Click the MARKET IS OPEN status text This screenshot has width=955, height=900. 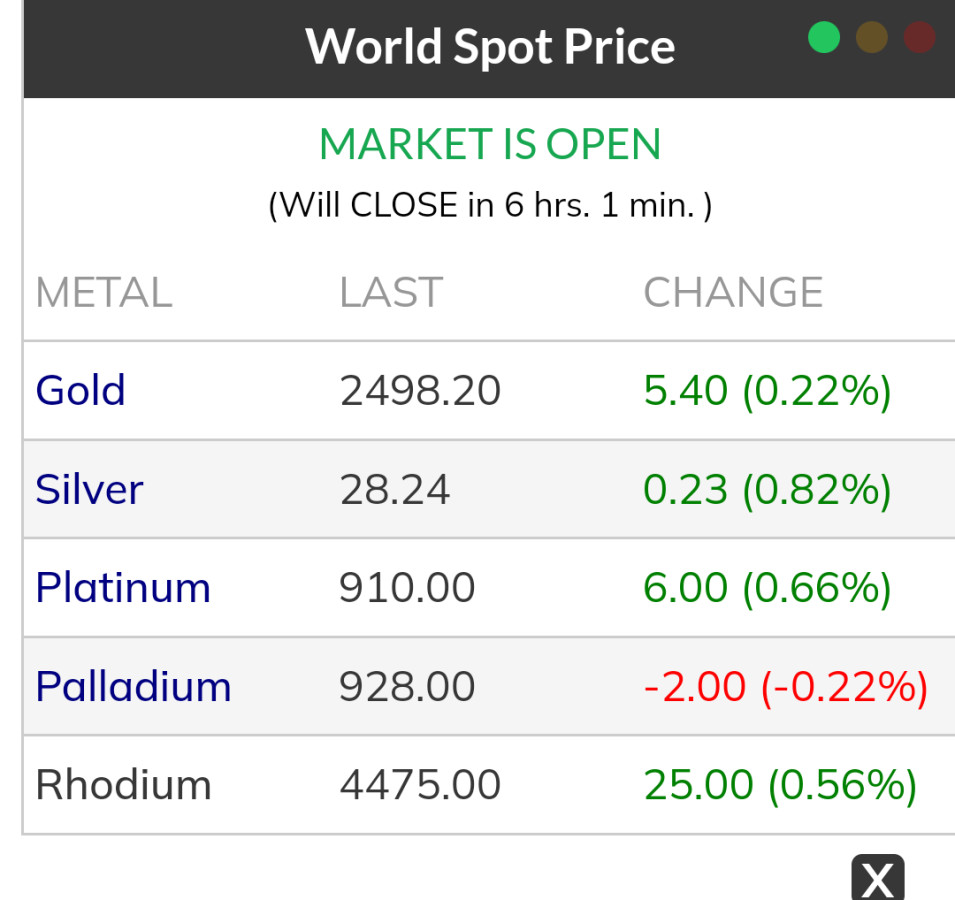click(x=490, y=145)
